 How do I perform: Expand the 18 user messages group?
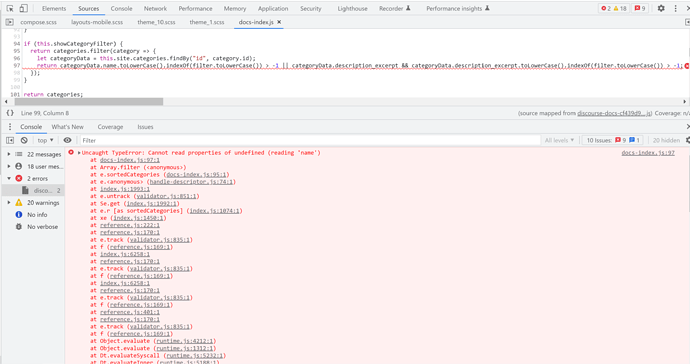pyautogui.click(x=9, y=166)
